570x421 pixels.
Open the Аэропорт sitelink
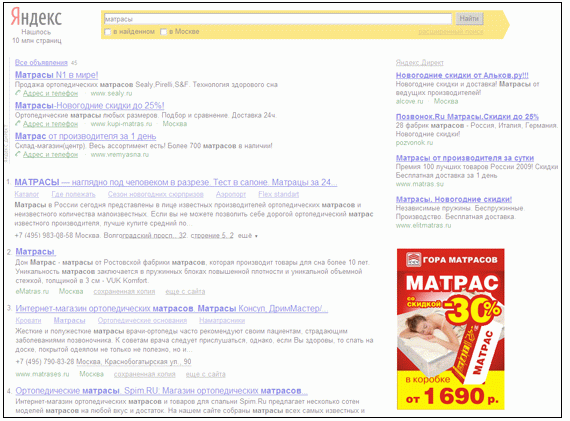point(231,194)
